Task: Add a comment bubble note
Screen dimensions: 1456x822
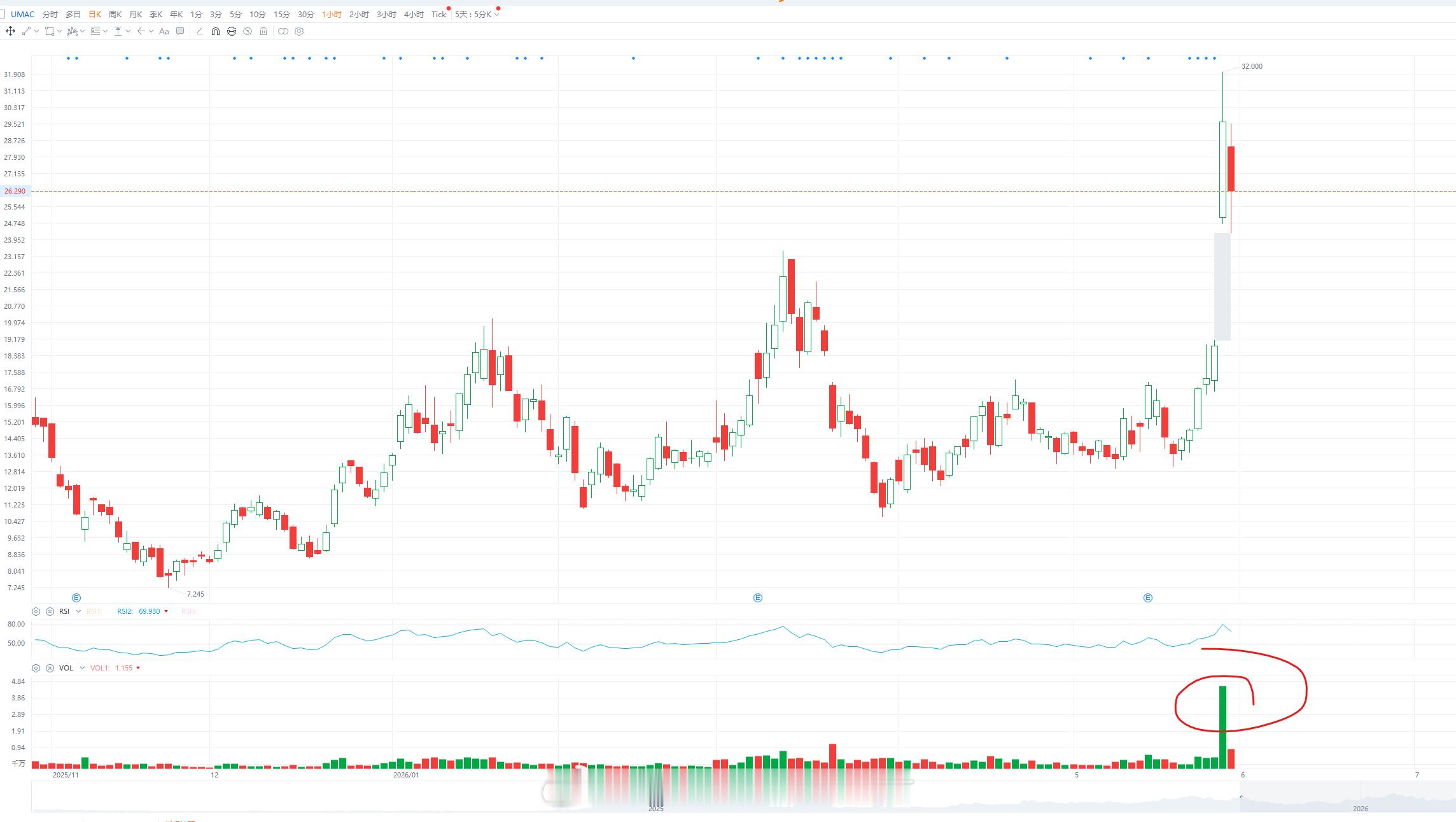Action: point(180,31)
